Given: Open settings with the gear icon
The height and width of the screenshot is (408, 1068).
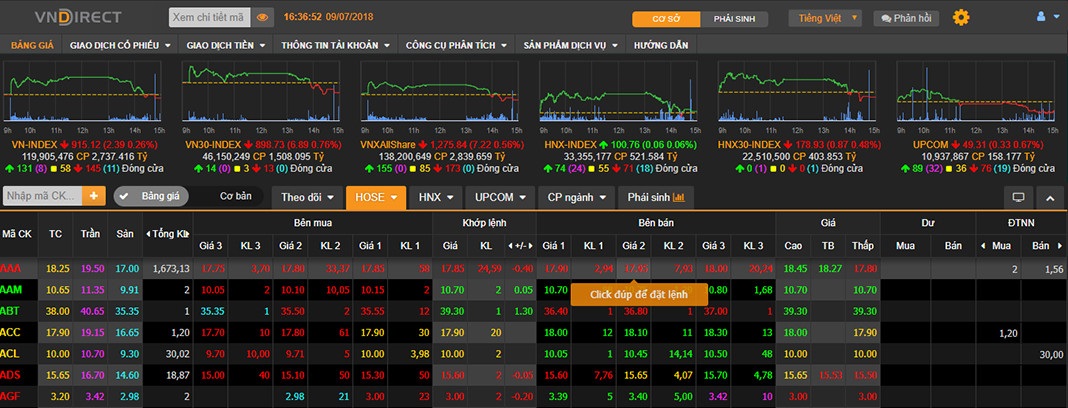Looking at the screenshot, I should click(x=961, y=17).
